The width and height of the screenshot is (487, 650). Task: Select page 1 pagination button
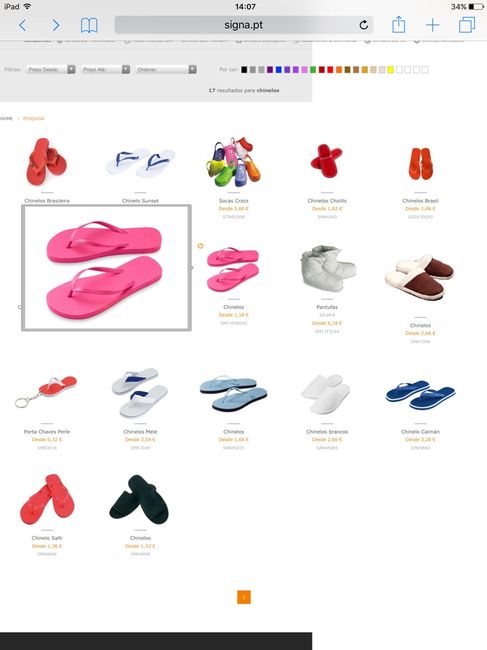pos(244,597)
